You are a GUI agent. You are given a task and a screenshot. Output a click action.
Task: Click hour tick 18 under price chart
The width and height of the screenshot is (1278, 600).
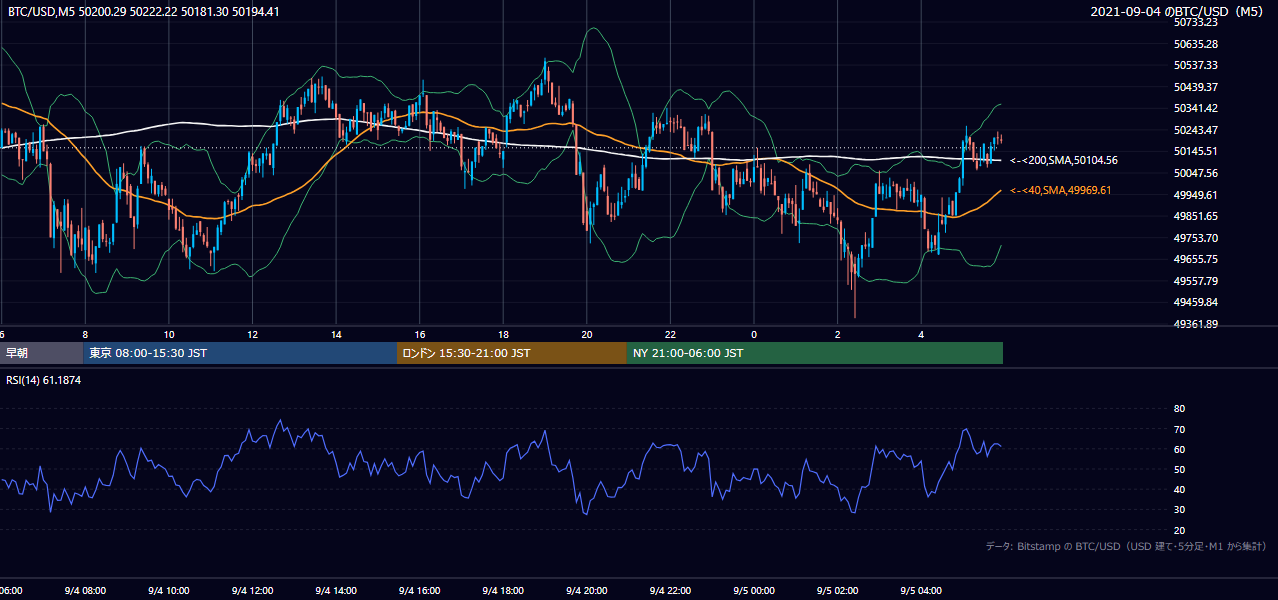coord(503,335)
